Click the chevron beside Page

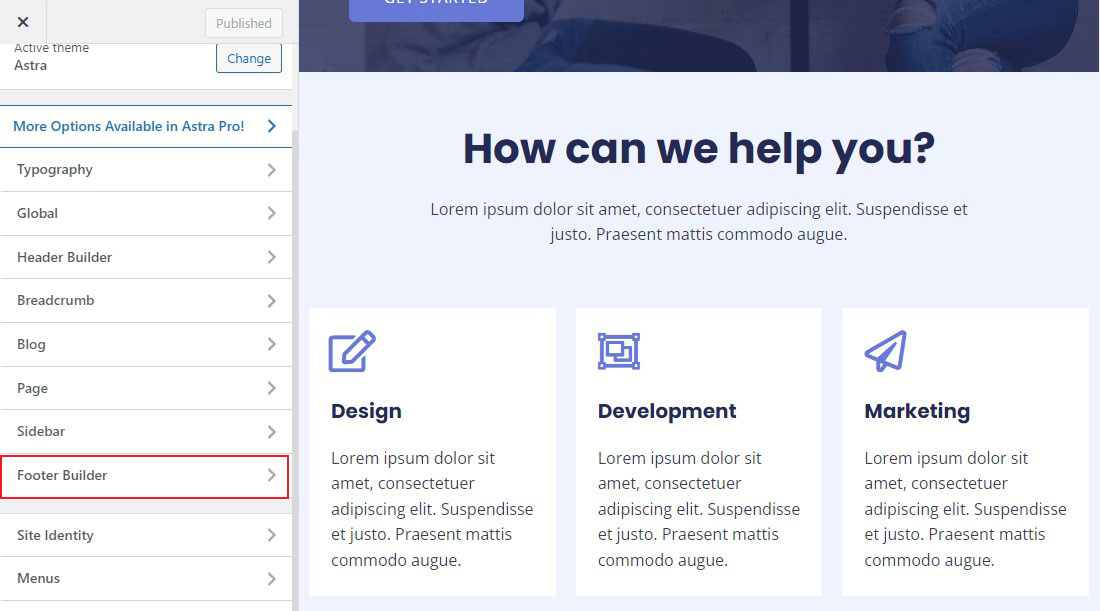tap(271, 388)
